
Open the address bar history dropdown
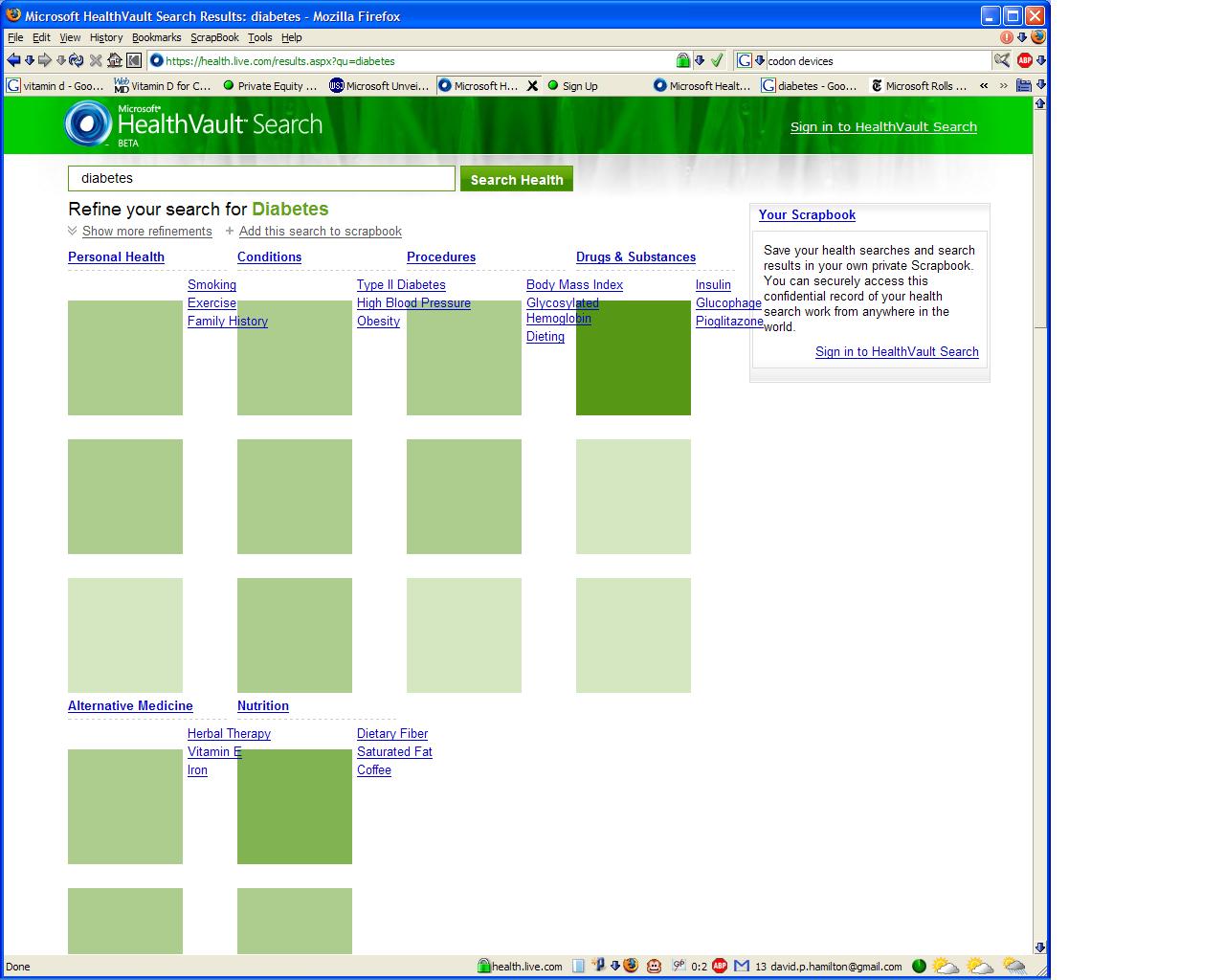[700, 60]
